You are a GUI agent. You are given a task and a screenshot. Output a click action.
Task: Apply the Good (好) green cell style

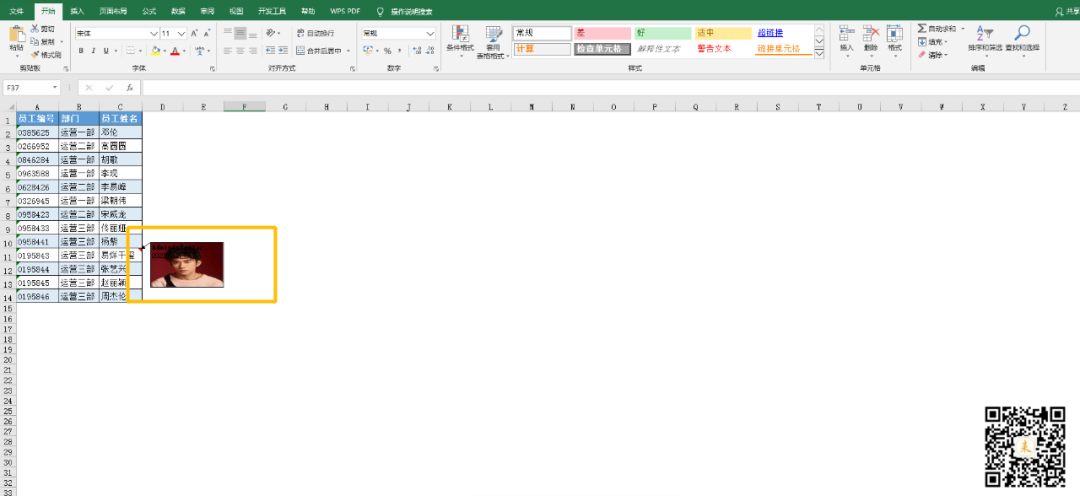click(x=663, y=33)
